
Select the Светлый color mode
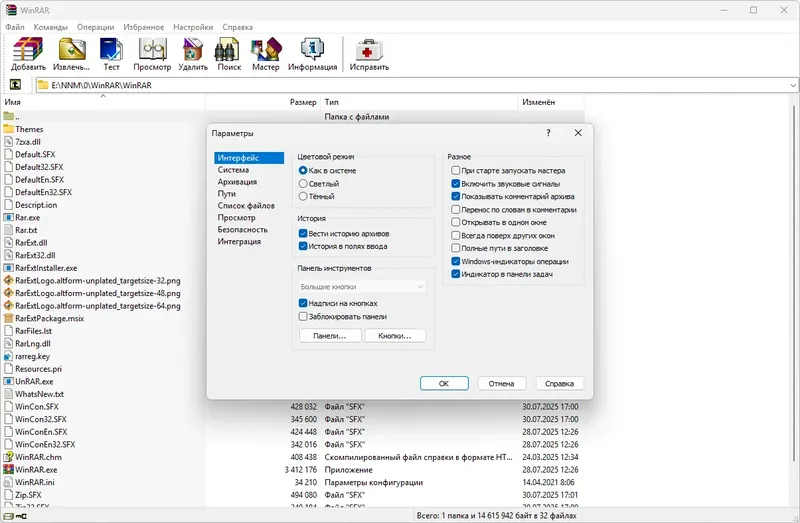tap(303, 183)
